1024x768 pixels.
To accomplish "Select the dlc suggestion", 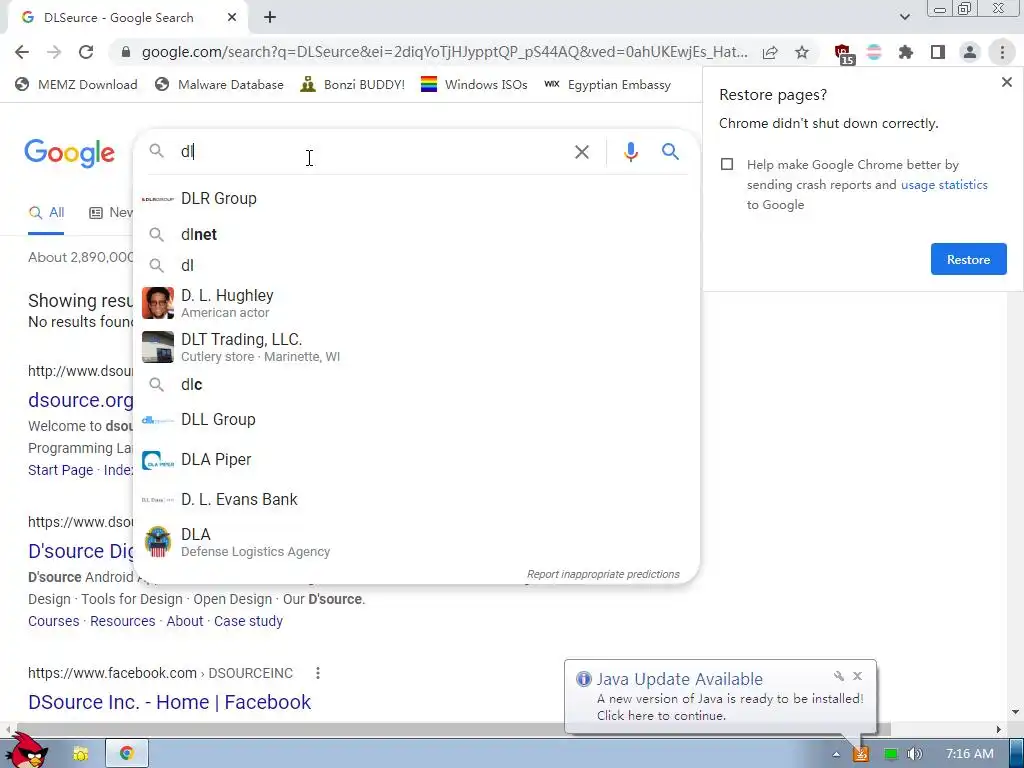I will coord(416,385).
